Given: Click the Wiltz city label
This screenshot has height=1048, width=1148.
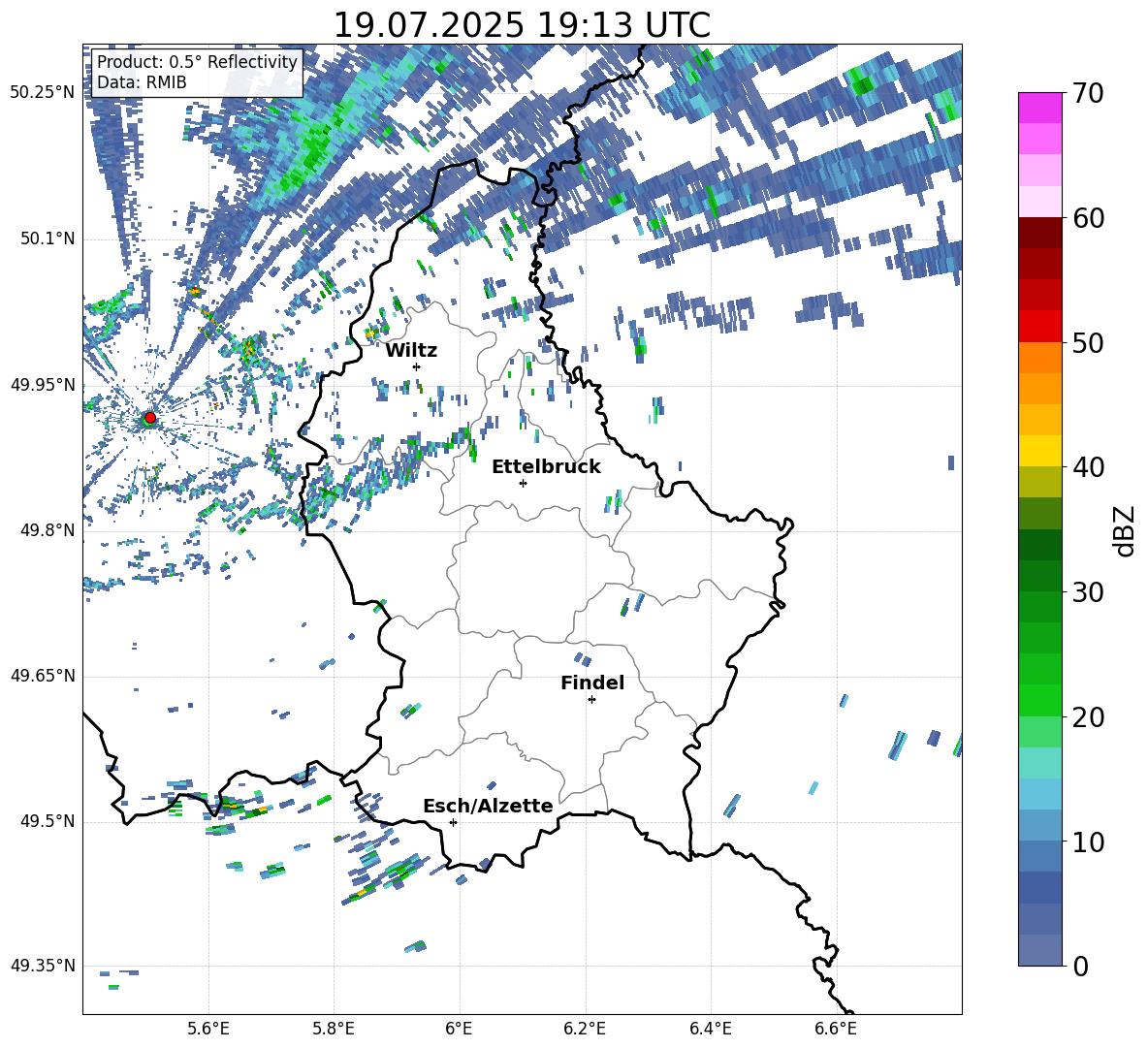Looking at the screenshot, I should (x=411, y=351).
